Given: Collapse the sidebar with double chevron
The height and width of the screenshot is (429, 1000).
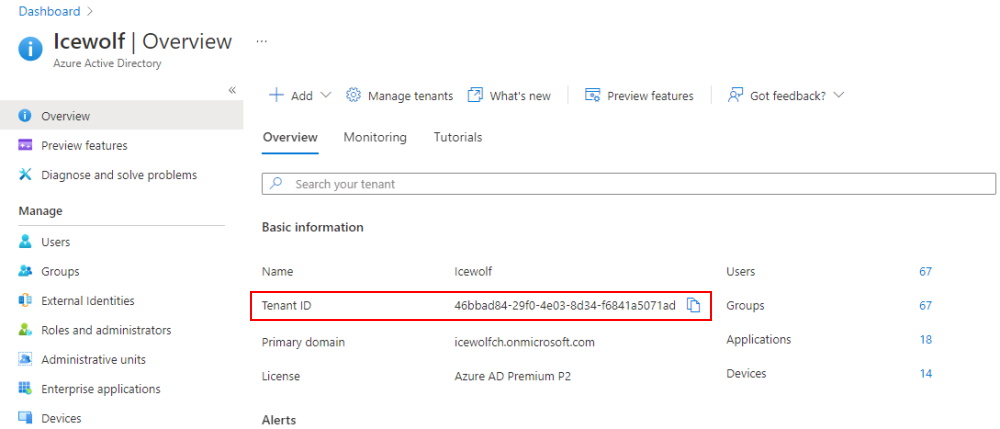Looking at the screenshot, I should point(232,90).
